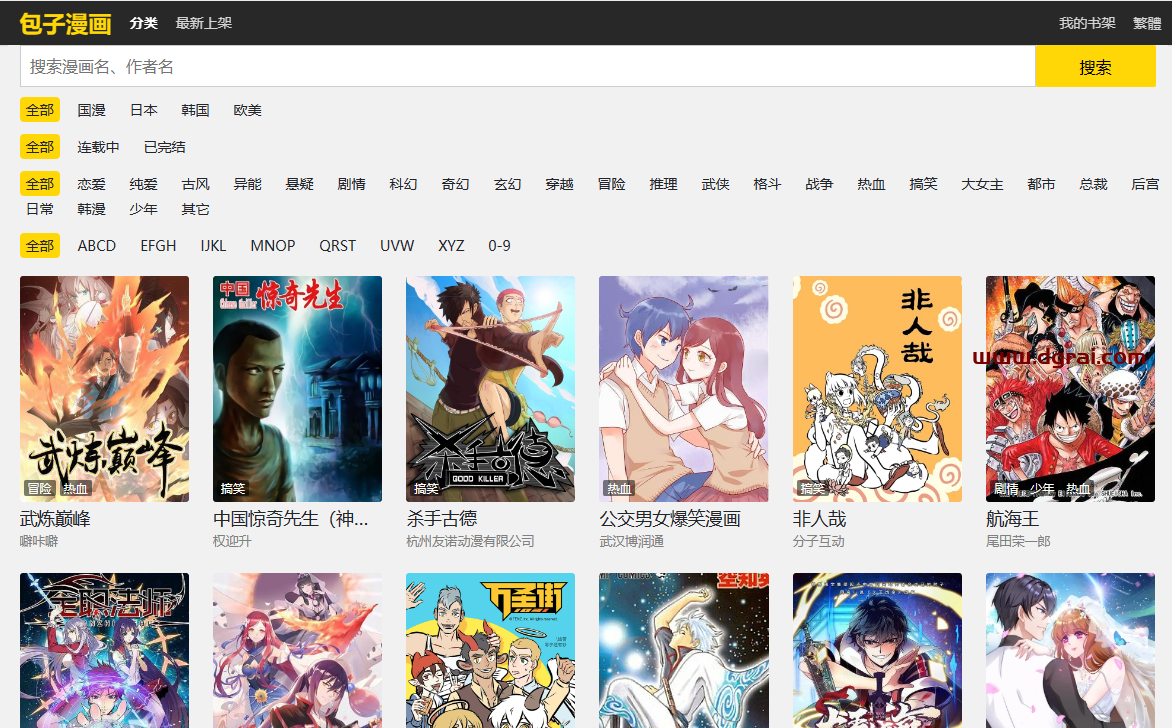The width and height of the screenshot is (1172, 728).
Task: Filter by 连载中 status
Action: 99,147
